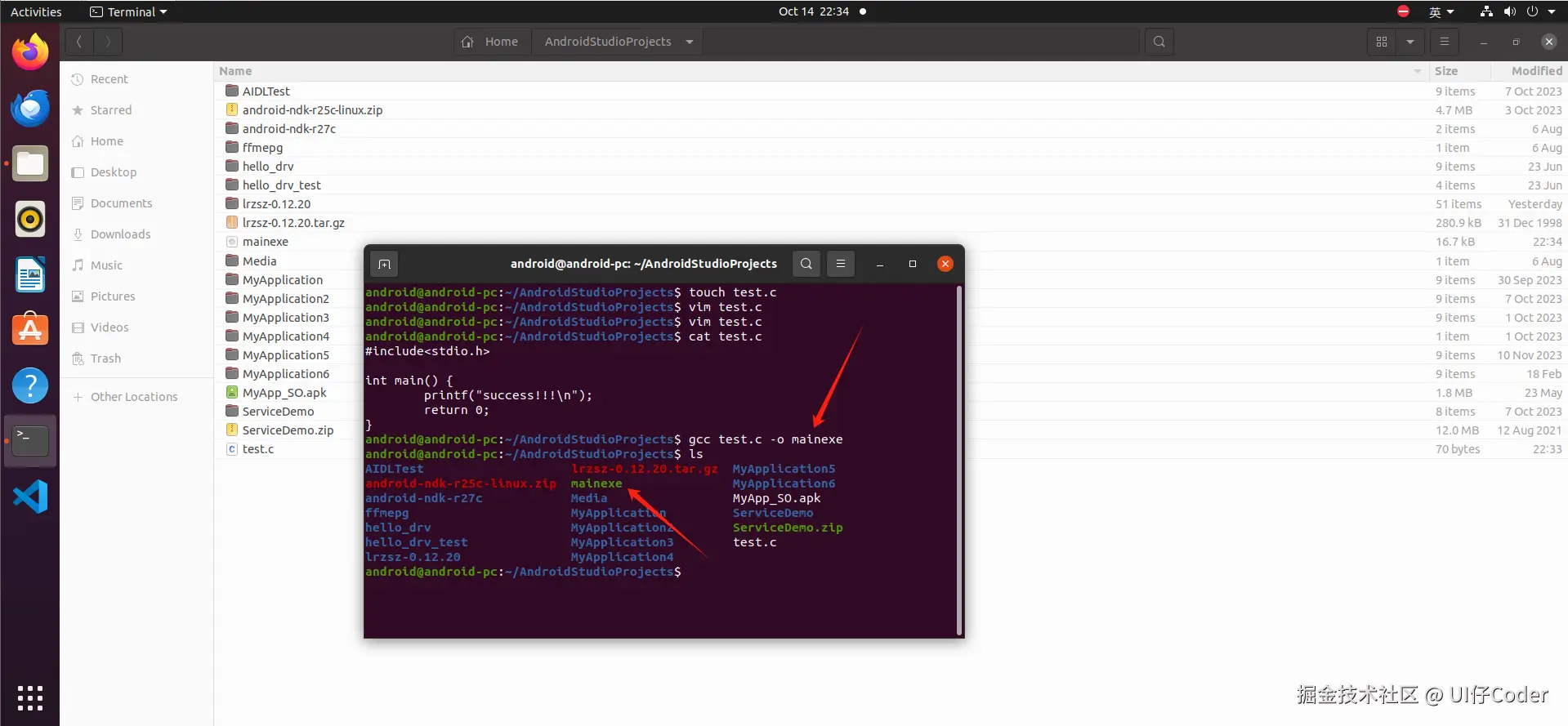The height and width of the screenshot is (726, 1568).
Task: Open the Files app in the dock
Action: 30,163
